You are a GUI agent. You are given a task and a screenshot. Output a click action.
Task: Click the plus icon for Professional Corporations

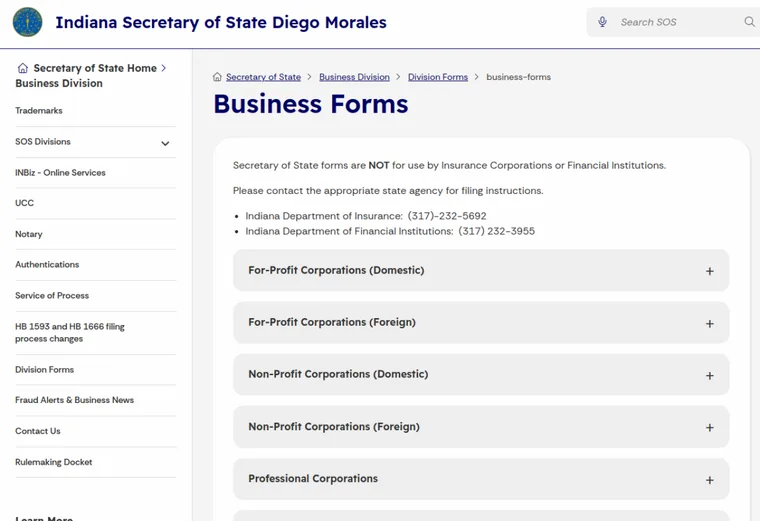tap(710, 480)
